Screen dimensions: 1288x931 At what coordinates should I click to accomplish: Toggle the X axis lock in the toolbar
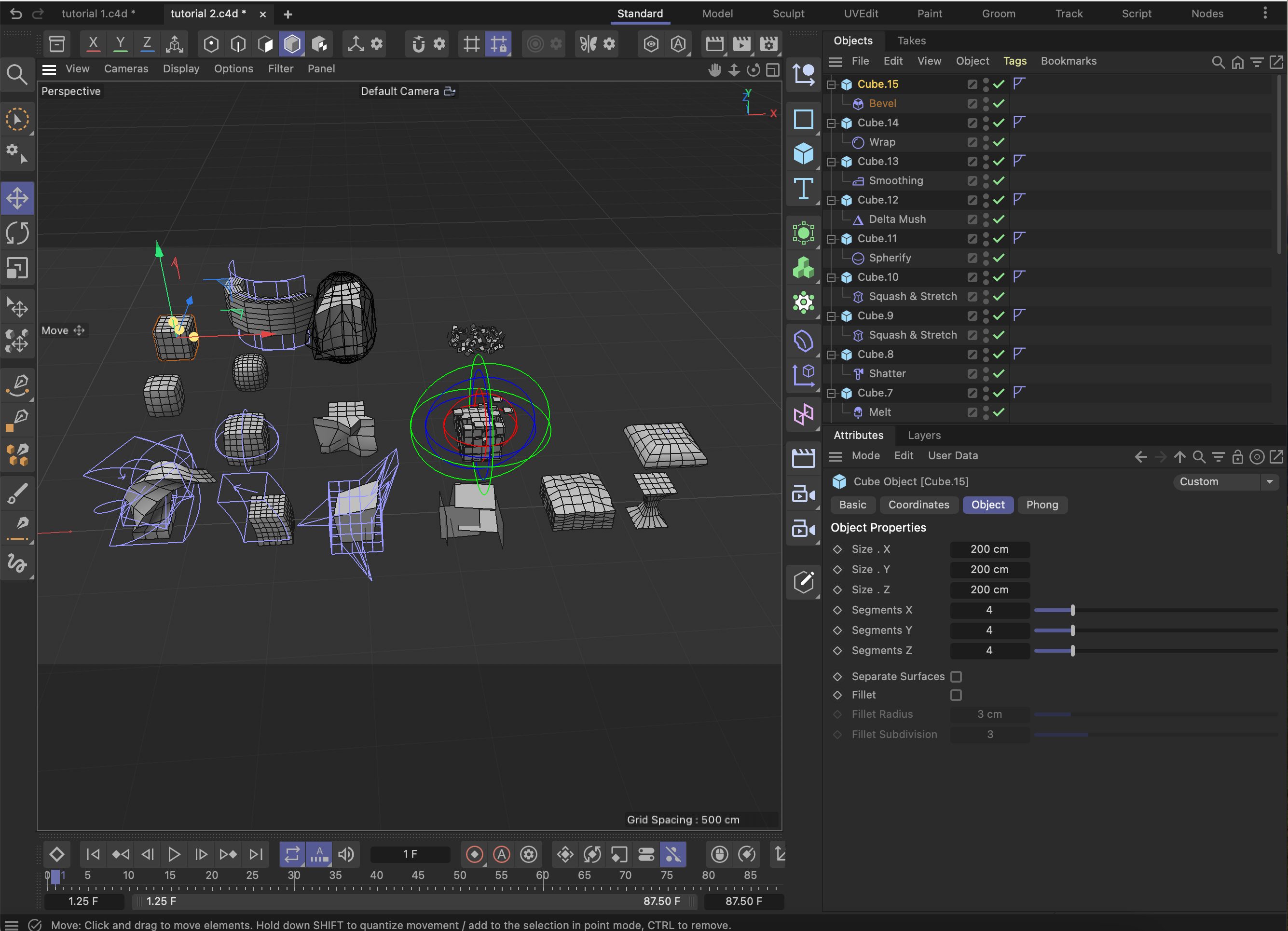pos(93,44)
